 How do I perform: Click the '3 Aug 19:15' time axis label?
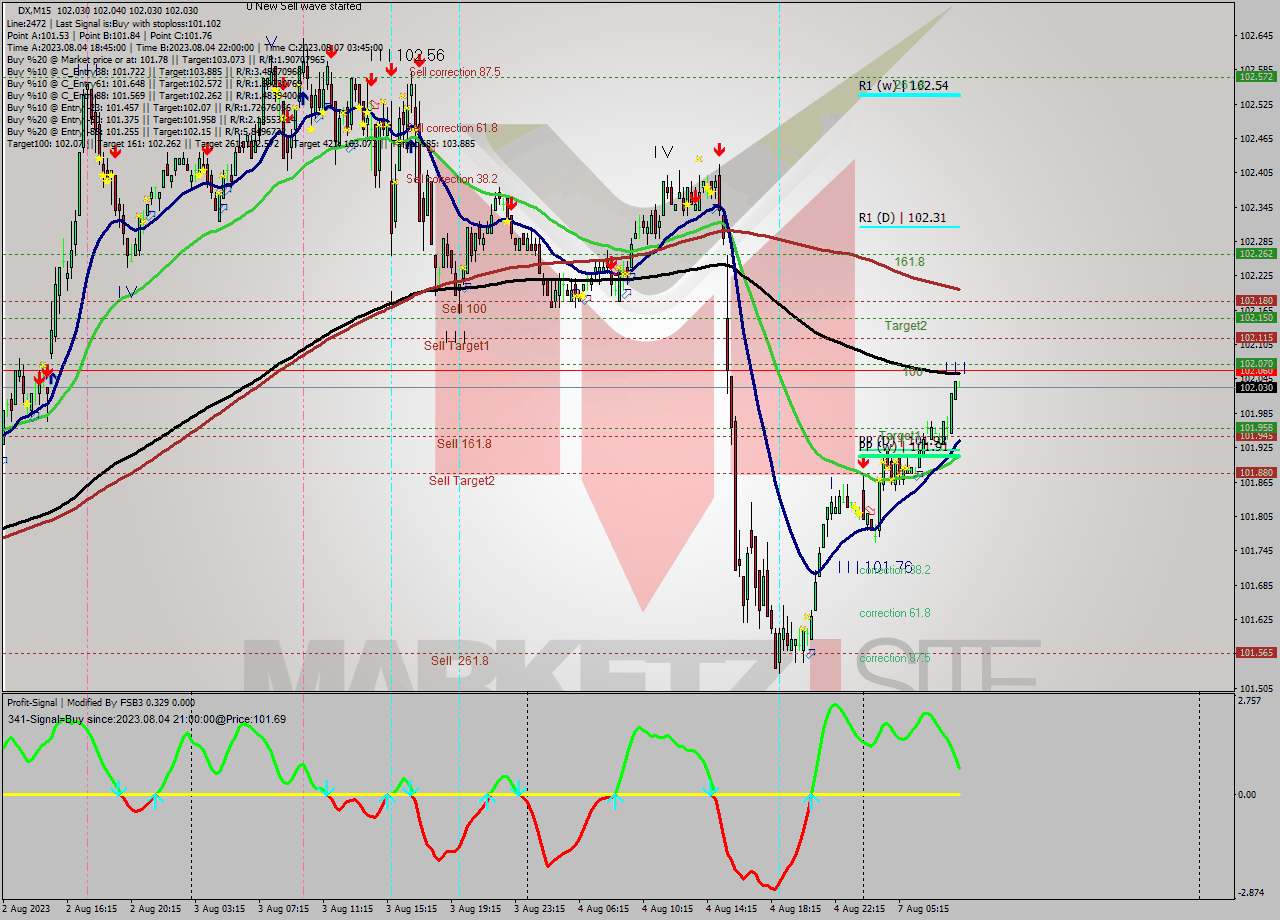pyautogui.click(x=475, y=909)
